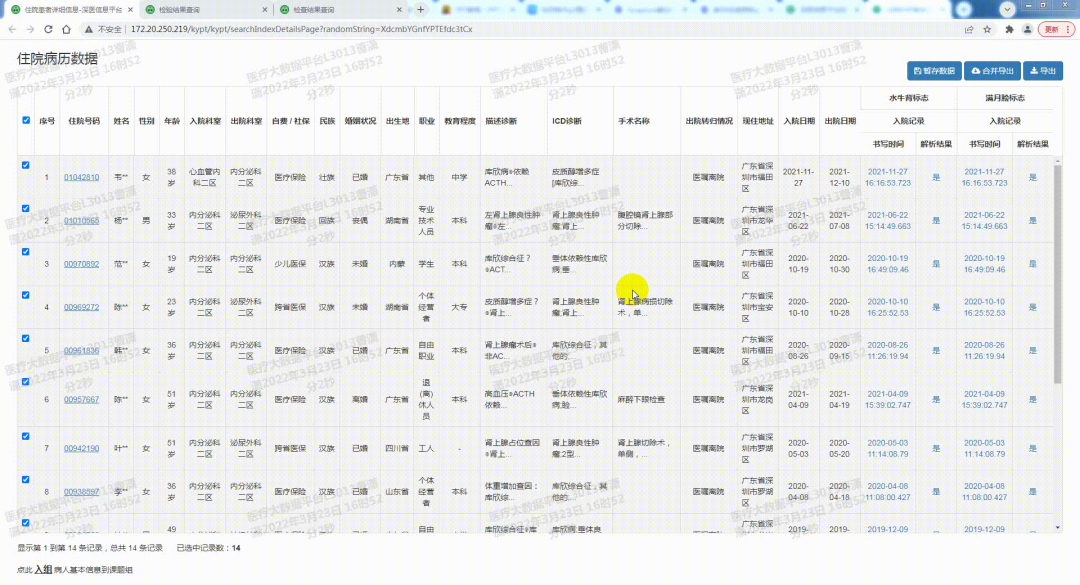Open inpatient record 00970892

(x=81, y=264)
